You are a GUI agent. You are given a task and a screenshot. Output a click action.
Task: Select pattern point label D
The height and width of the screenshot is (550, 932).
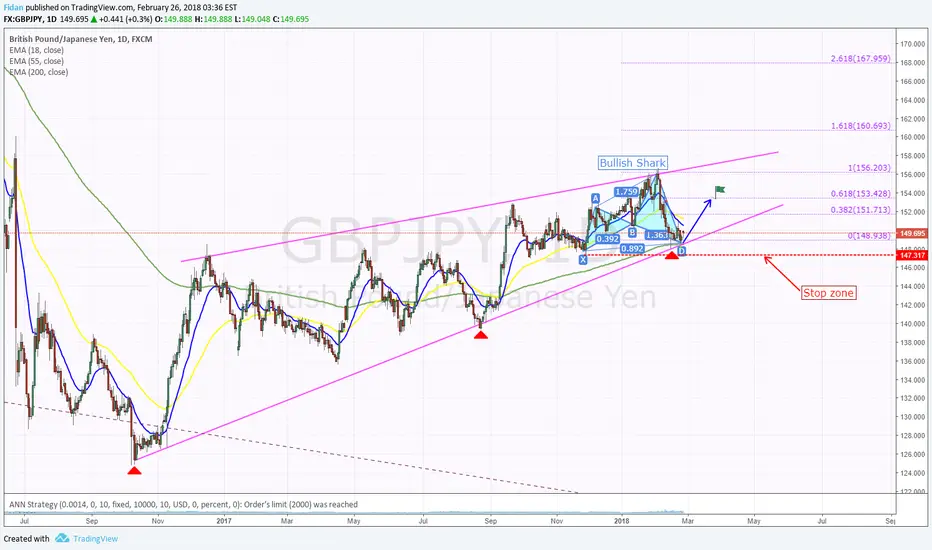(681, 251)
